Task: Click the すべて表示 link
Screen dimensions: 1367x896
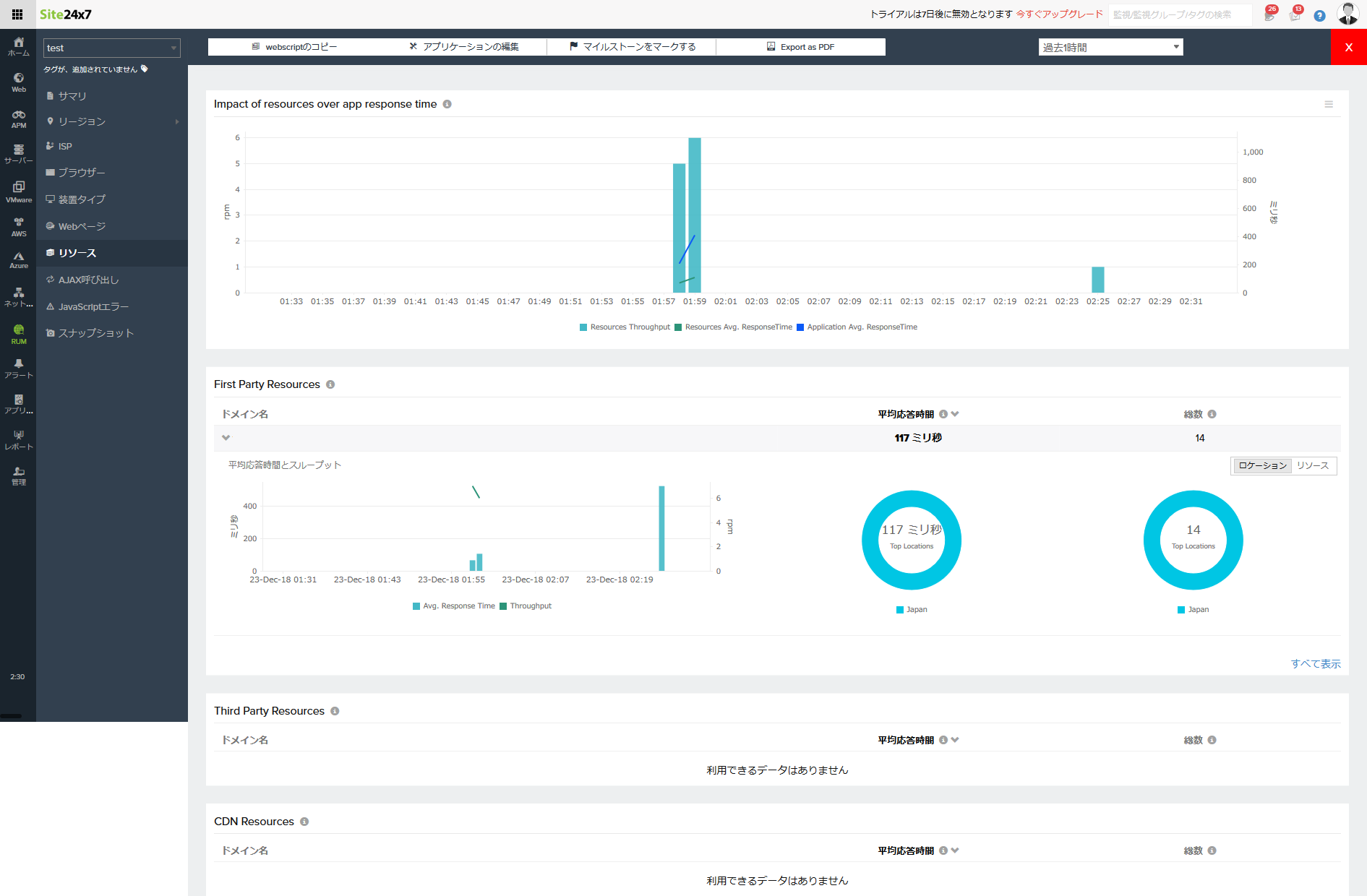Action: click(1315, 664)
